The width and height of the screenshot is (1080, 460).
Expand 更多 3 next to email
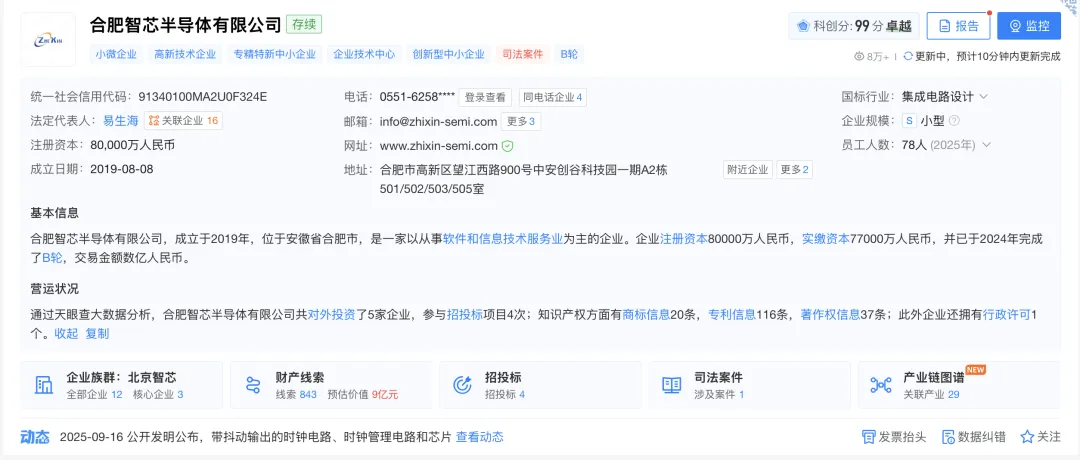click(521, 122)
